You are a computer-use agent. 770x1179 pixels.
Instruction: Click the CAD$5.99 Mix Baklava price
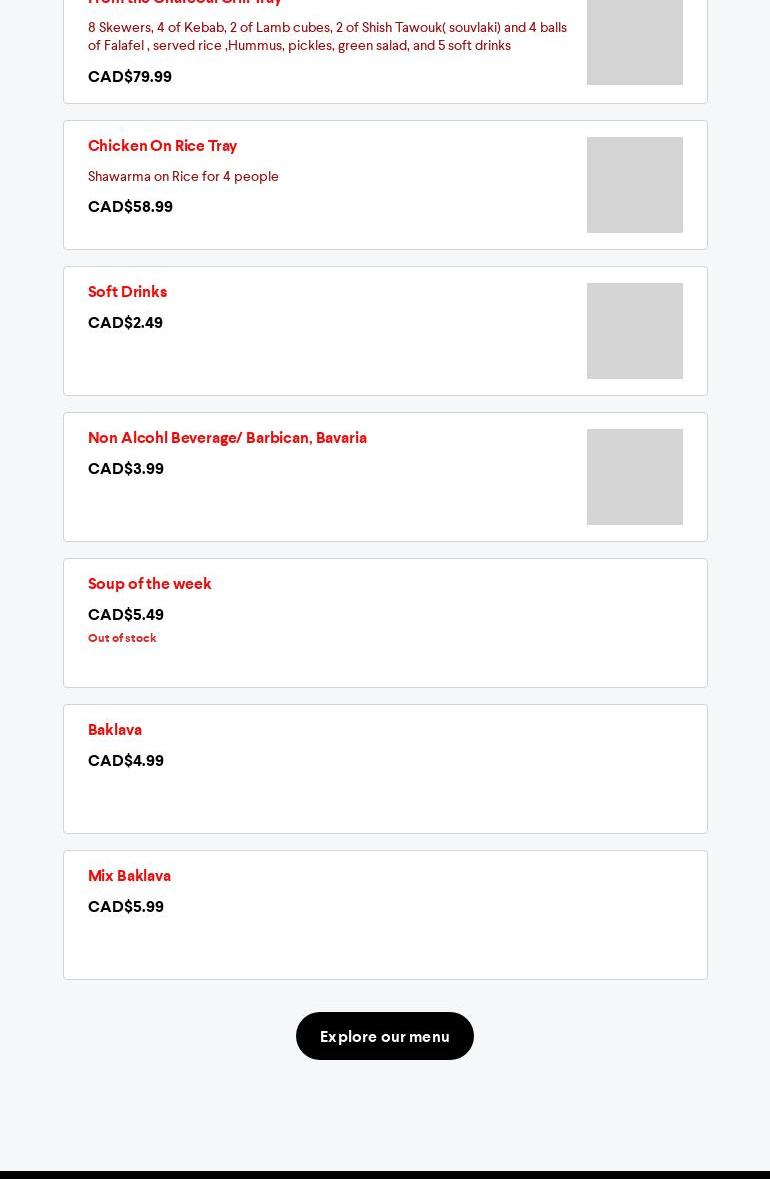[x=126, y=907]
